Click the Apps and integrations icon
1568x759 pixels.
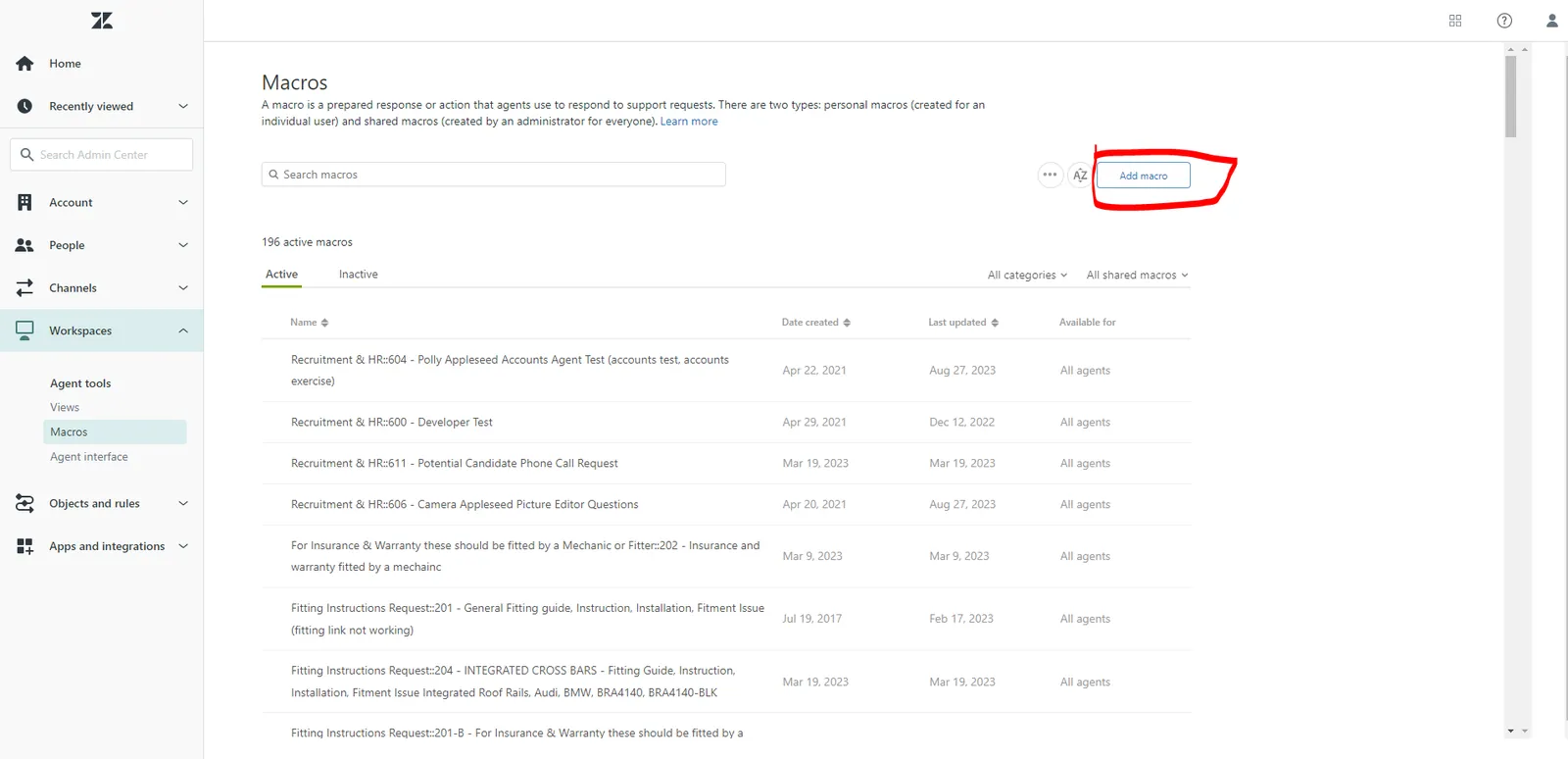25,546
